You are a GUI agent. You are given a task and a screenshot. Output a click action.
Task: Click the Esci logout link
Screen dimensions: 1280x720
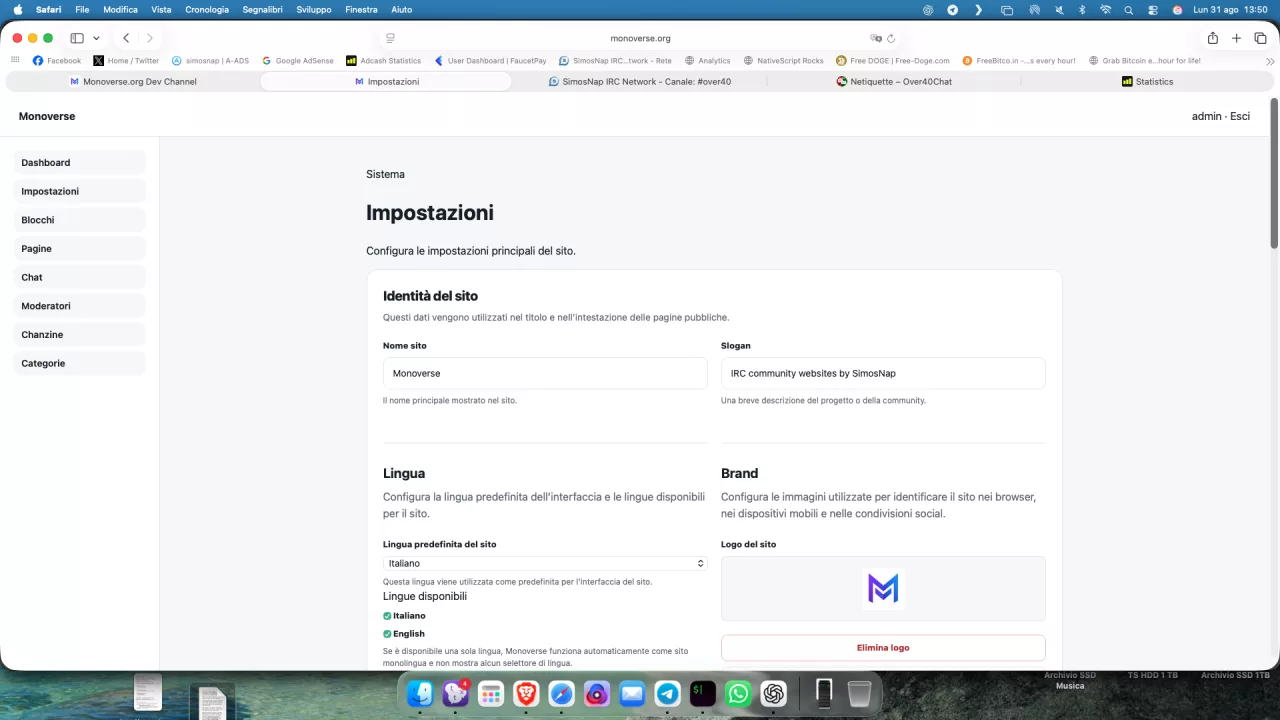click(x=1240, y=116)
